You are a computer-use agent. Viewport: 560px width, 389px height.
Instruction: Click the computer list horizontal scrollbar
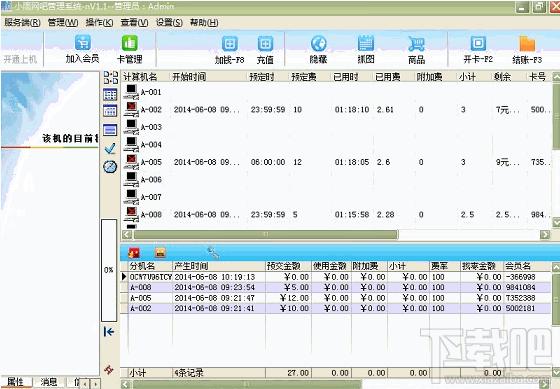(x=336, y=235)
